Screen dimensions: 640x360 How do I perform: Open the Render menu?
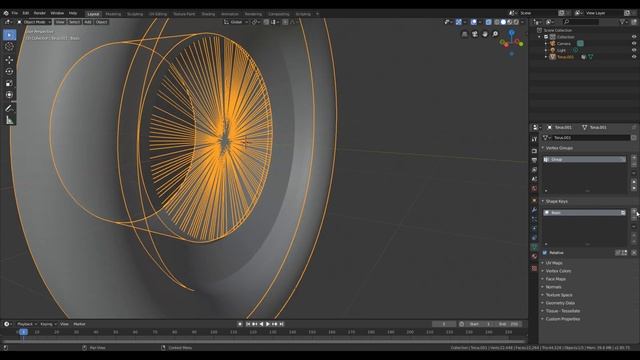pos(40,13)
